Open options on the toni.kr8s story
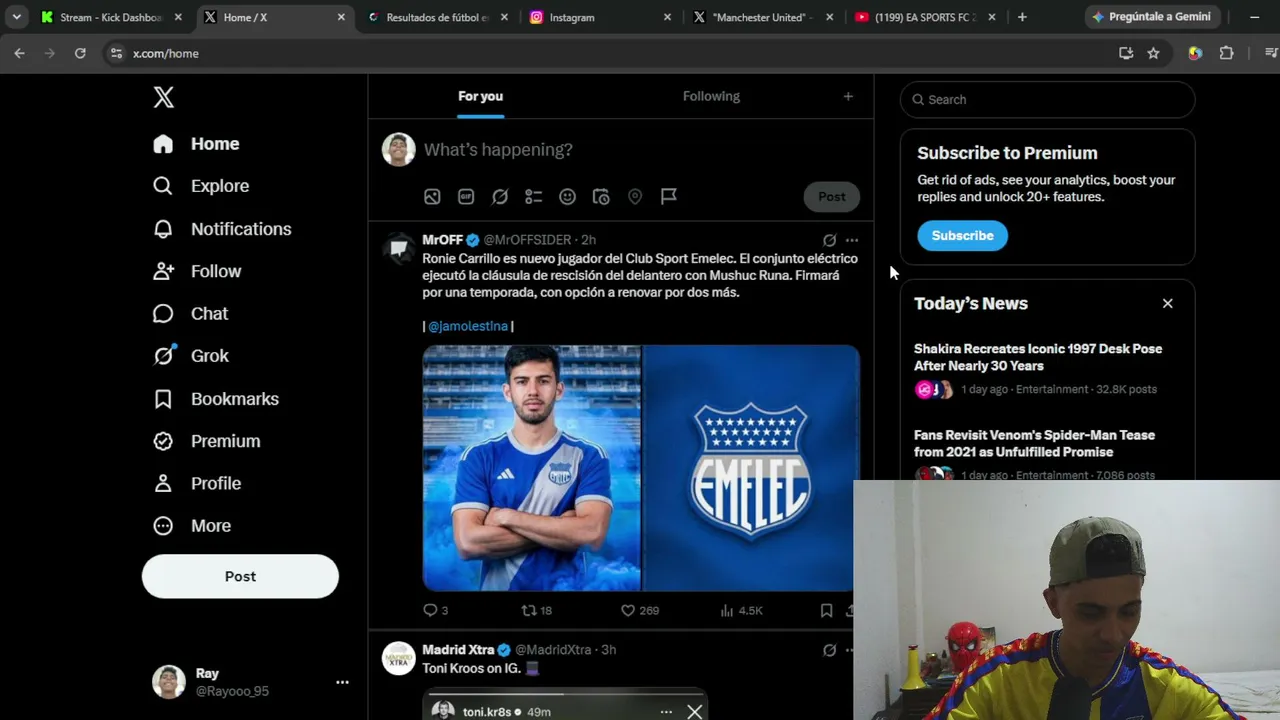This screenshot has height=720, width=1280. (x=666, y=712)
